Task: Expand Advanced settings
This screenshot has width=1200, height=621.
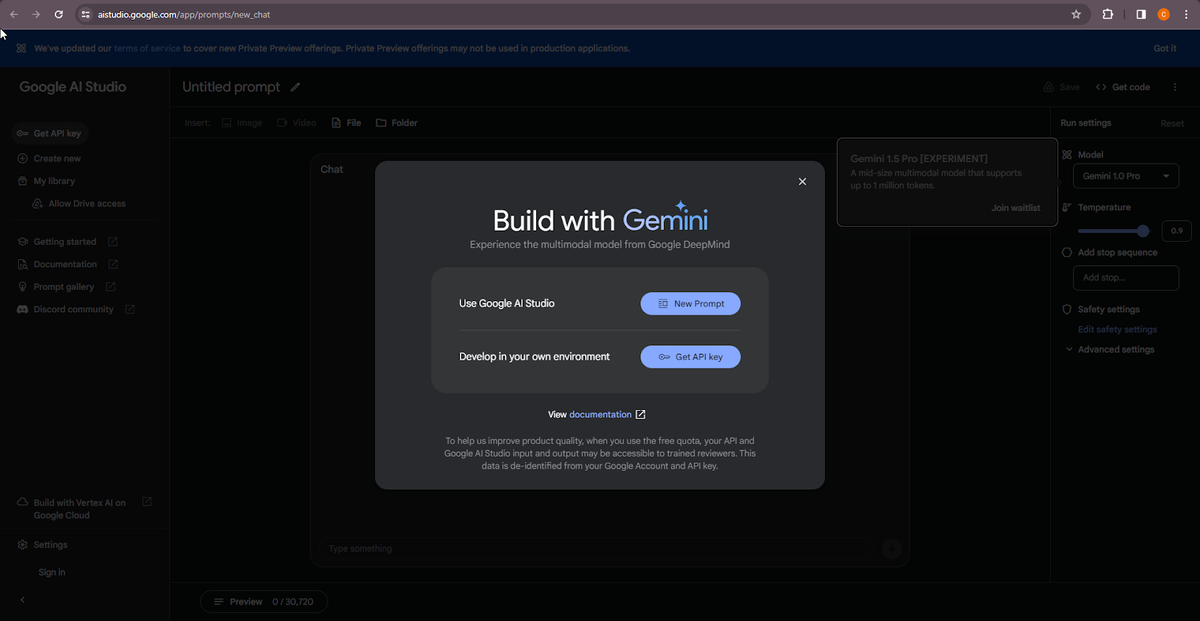Action: (1110, 350)
